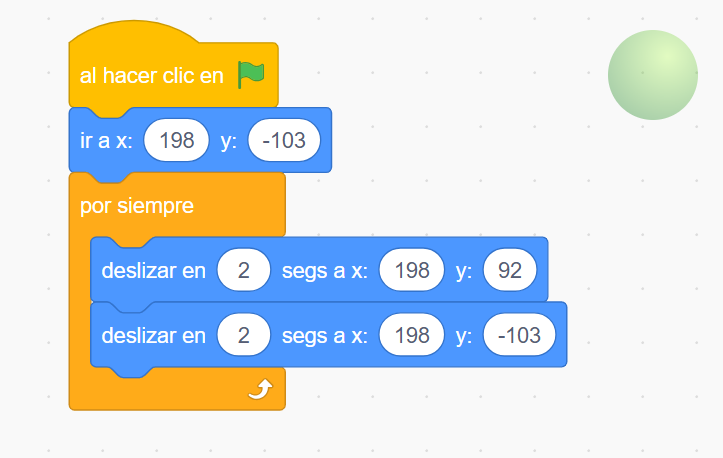The height and width of the screenshot is (458, 723).
Task: Select second 'deslizar en' block label
Action: click(x=154, y=335)
